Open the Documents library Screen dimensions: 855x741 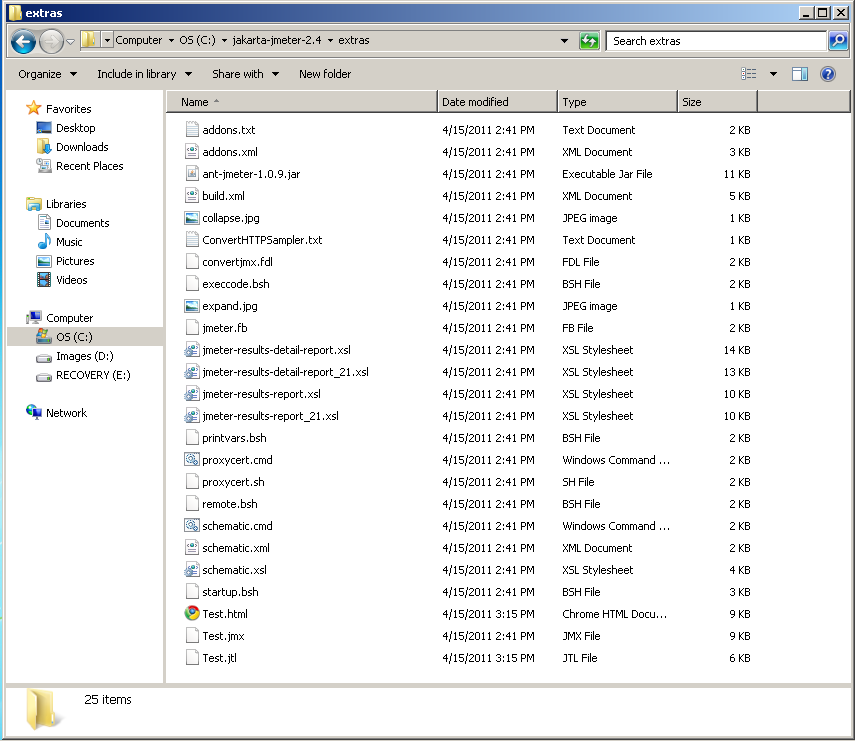[82, 223]
